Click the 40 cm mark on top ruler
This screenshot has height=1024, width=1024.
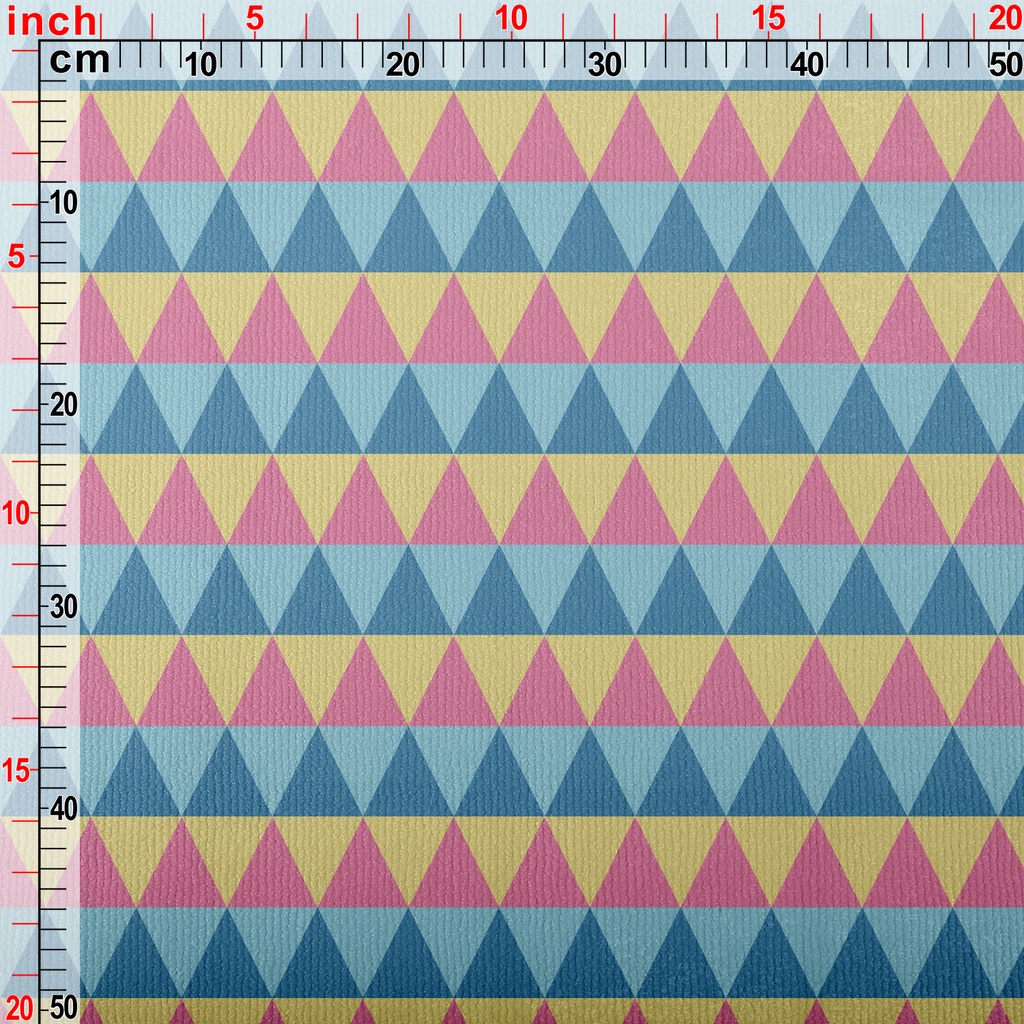point(806,65)
